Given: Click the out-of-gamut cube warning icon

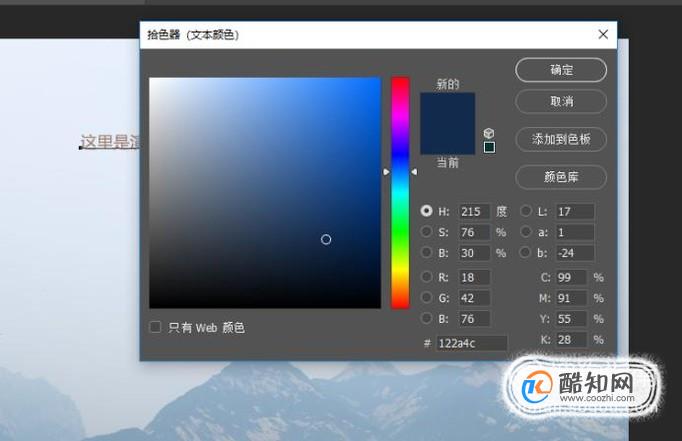Looking at the screenshot, I should (489, 133).
